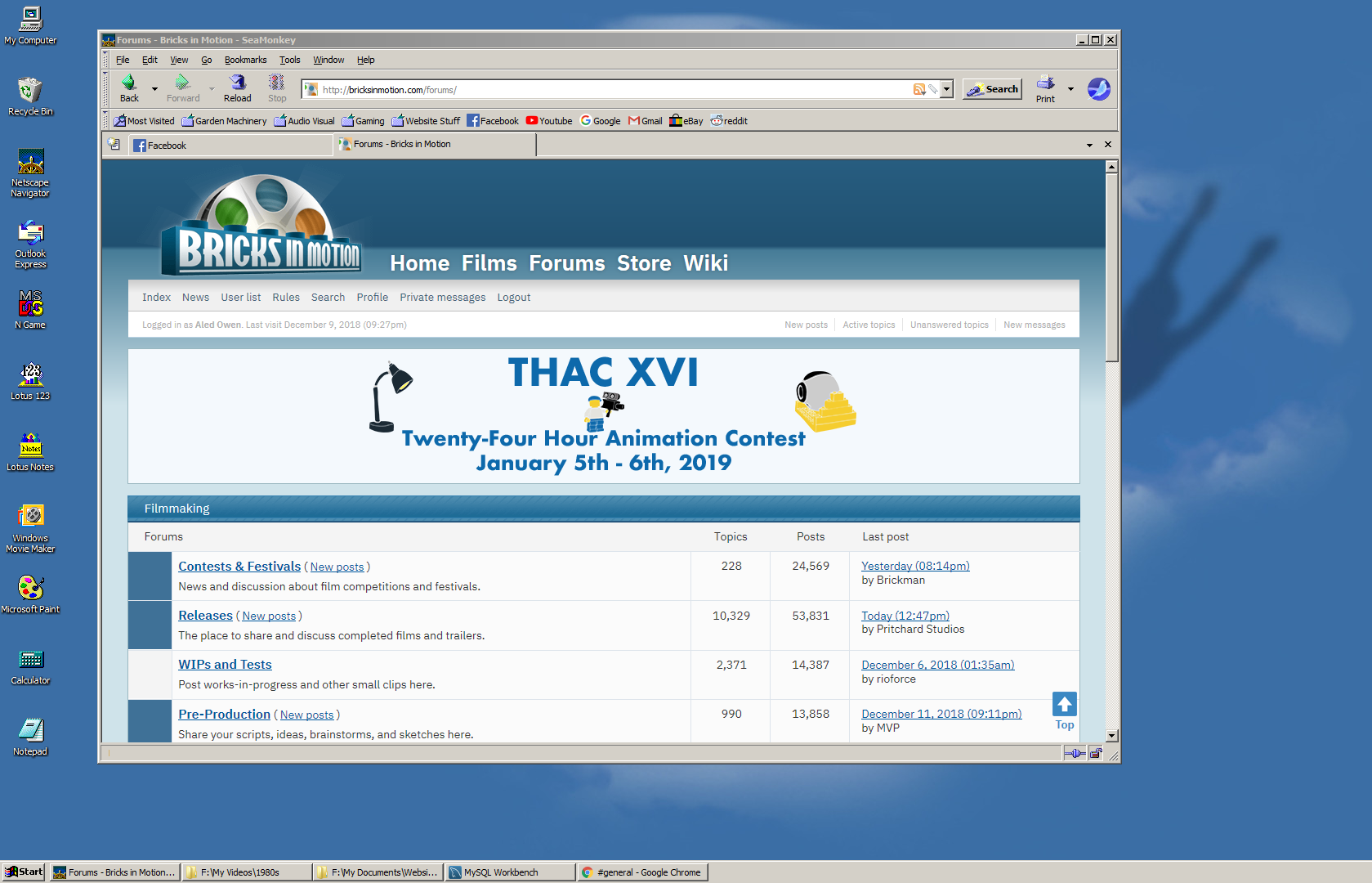This screenshot has height=883, width=1372.
Task: Open the tab list dropdown arrow
Action: coord(1088,144)
